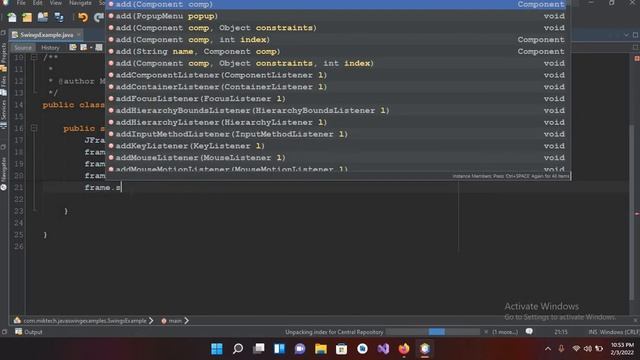Switch to the History view

pos(50,48)
